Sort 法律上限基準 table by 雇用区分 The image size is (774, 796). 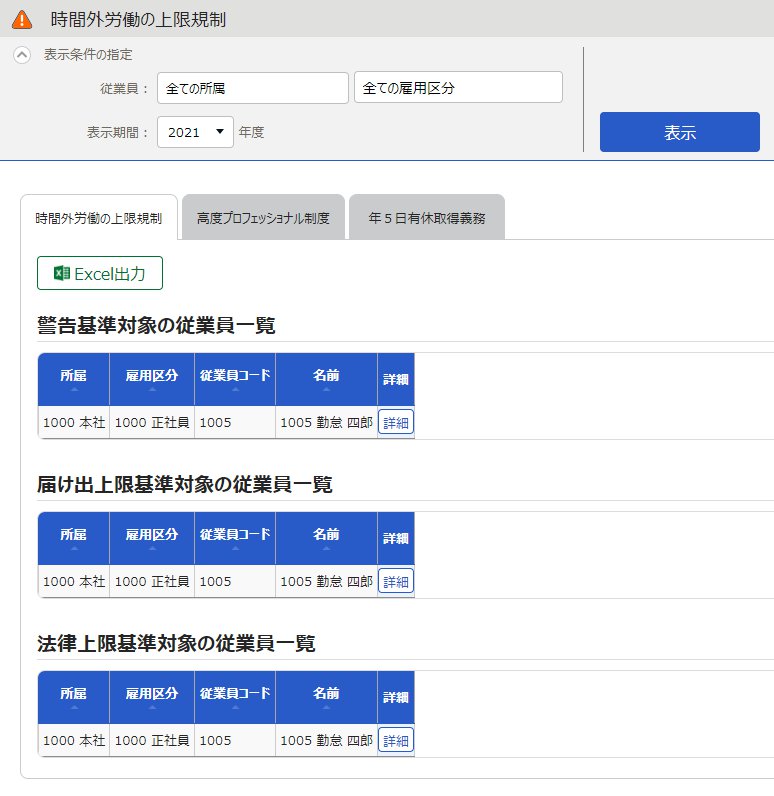point(152,697)
